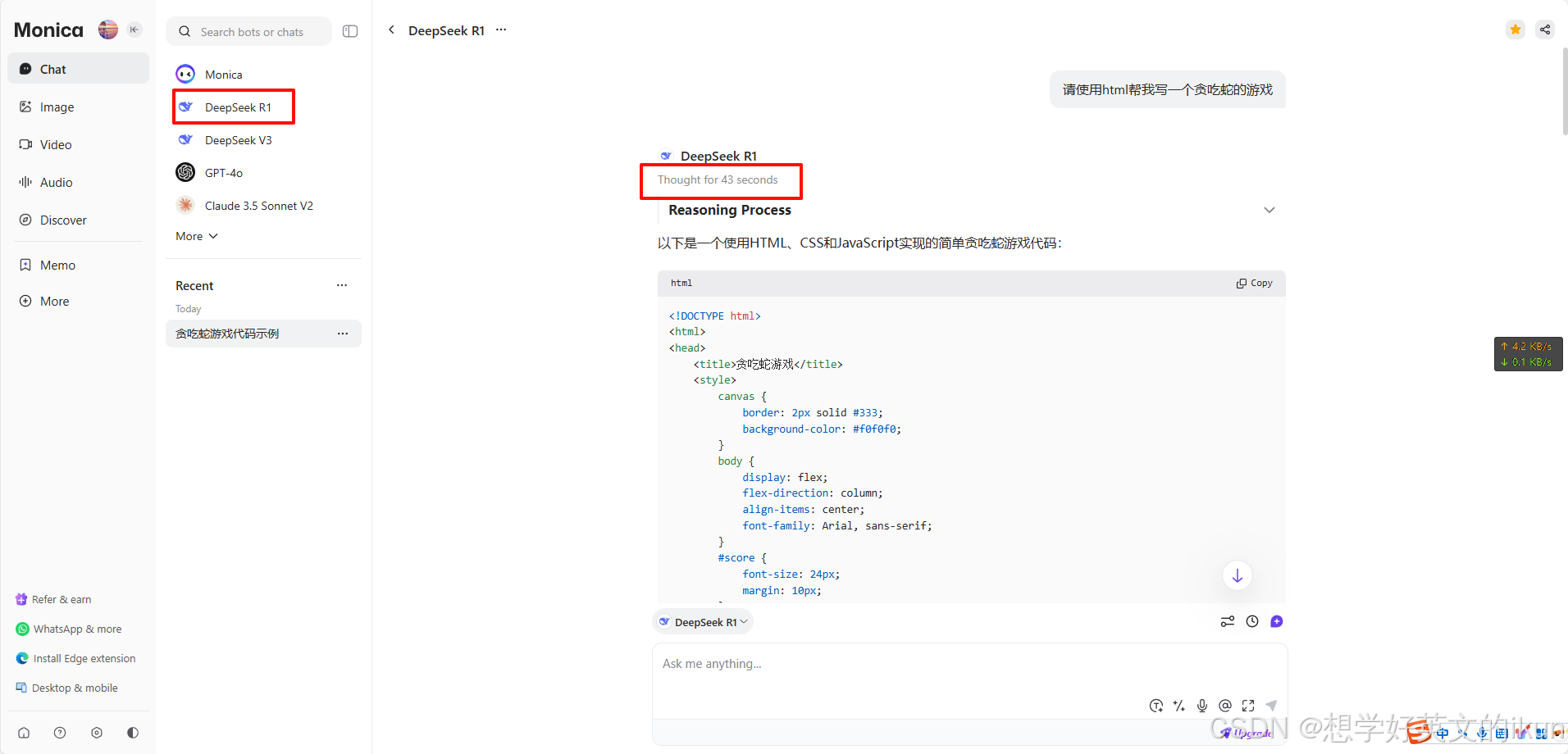Favorite this chat with the star icon

[x=1516, y=30]
